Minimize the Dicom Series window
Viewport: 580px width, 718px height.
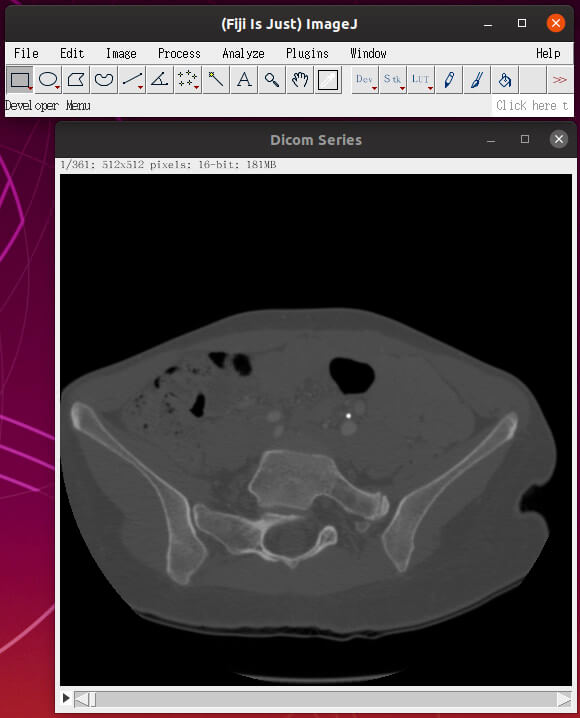click(x=491, y=140)
